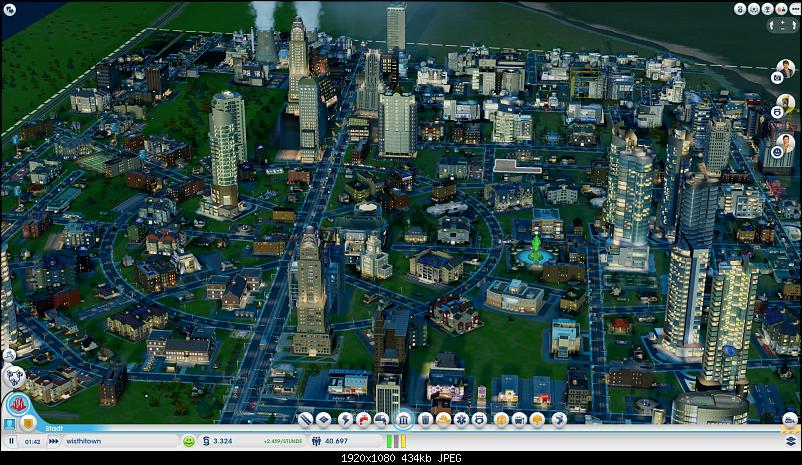
Task: Open the Police badge menu icon
Action: click(x=479, y=419)
